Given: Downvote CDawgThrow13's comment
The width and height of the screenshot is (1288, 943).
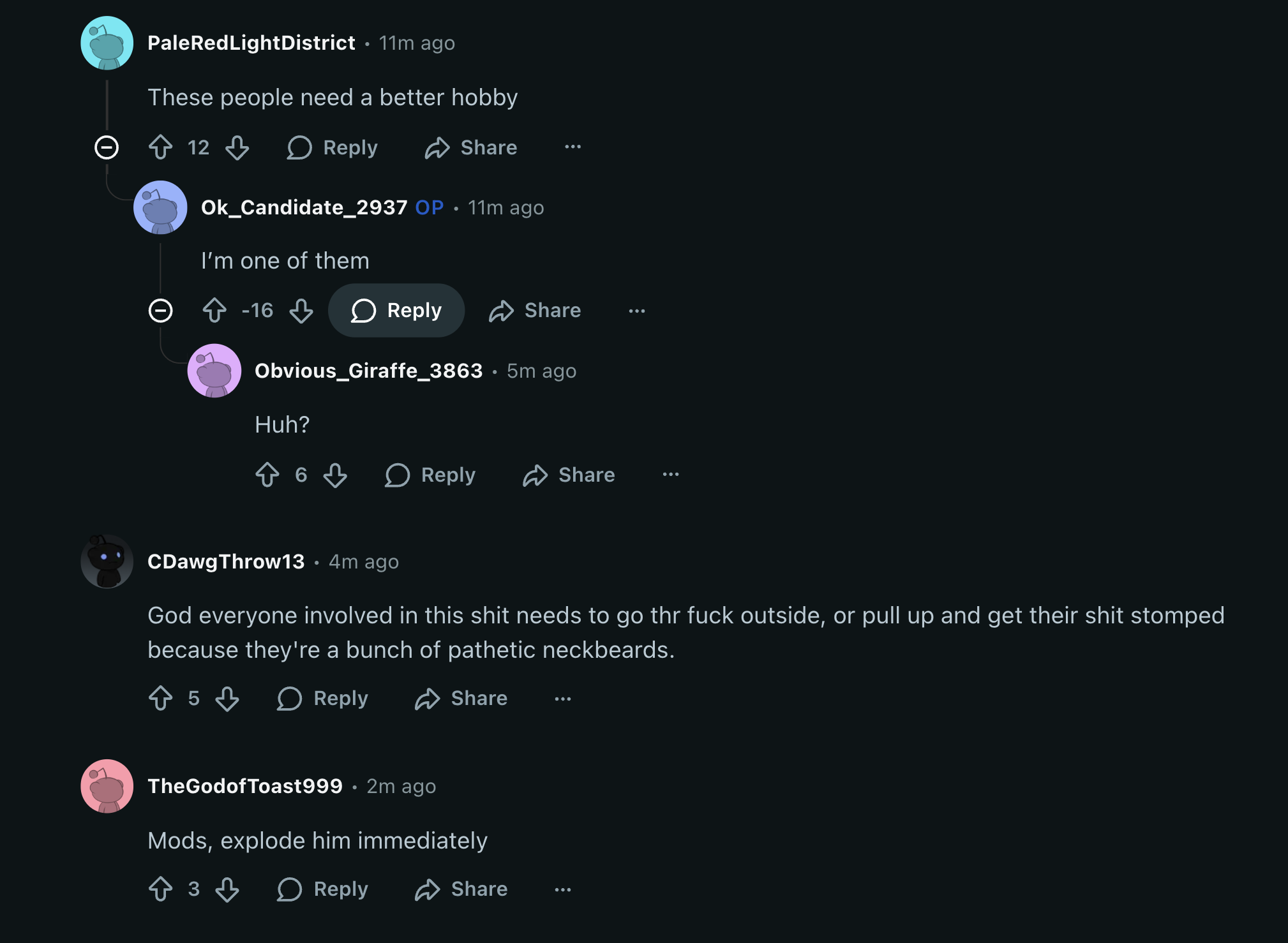Looking at the screenshot, I should click(x=227, y=699).
